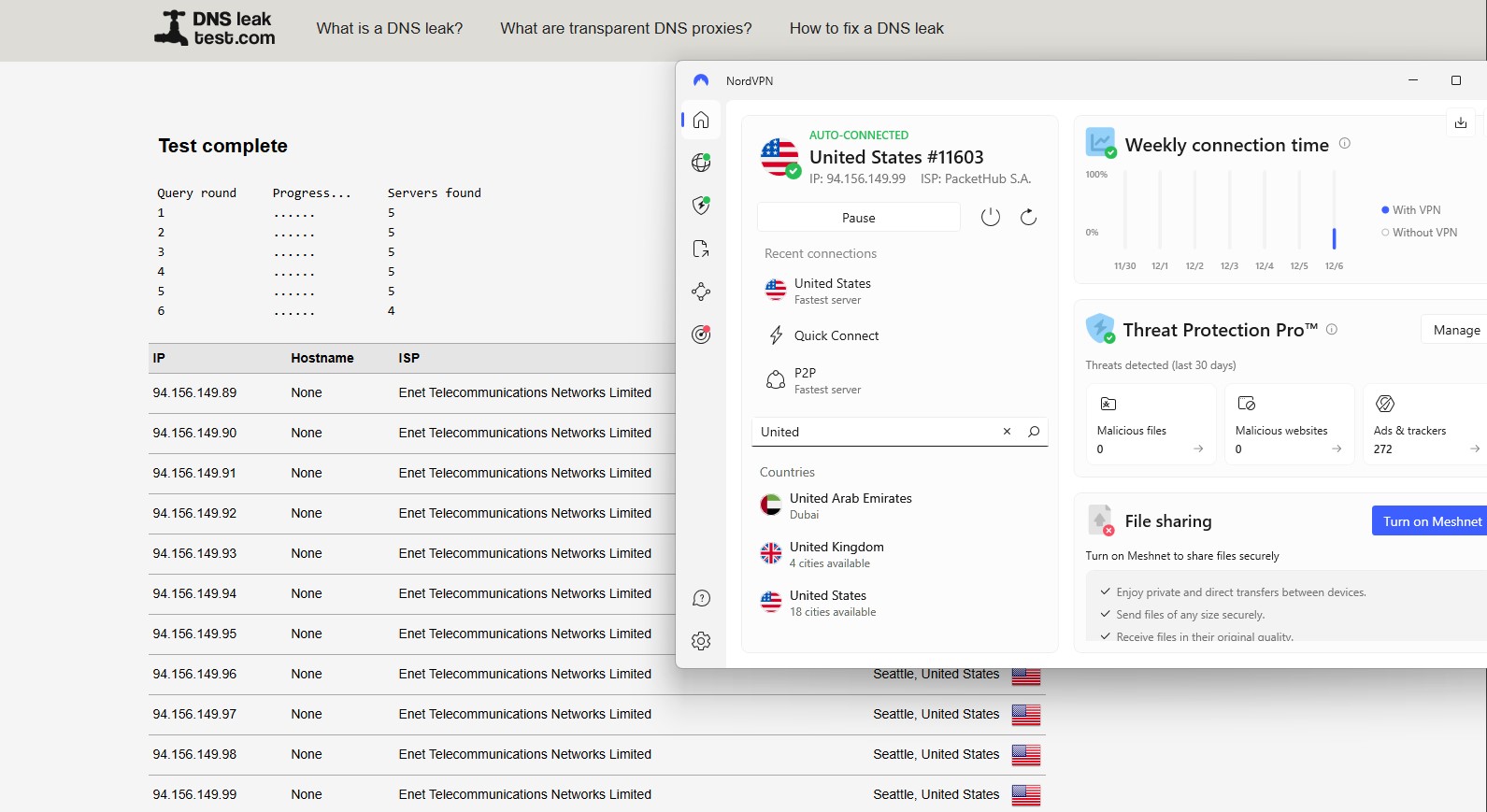Open NordVPN settings gear icon

(701, 641)
